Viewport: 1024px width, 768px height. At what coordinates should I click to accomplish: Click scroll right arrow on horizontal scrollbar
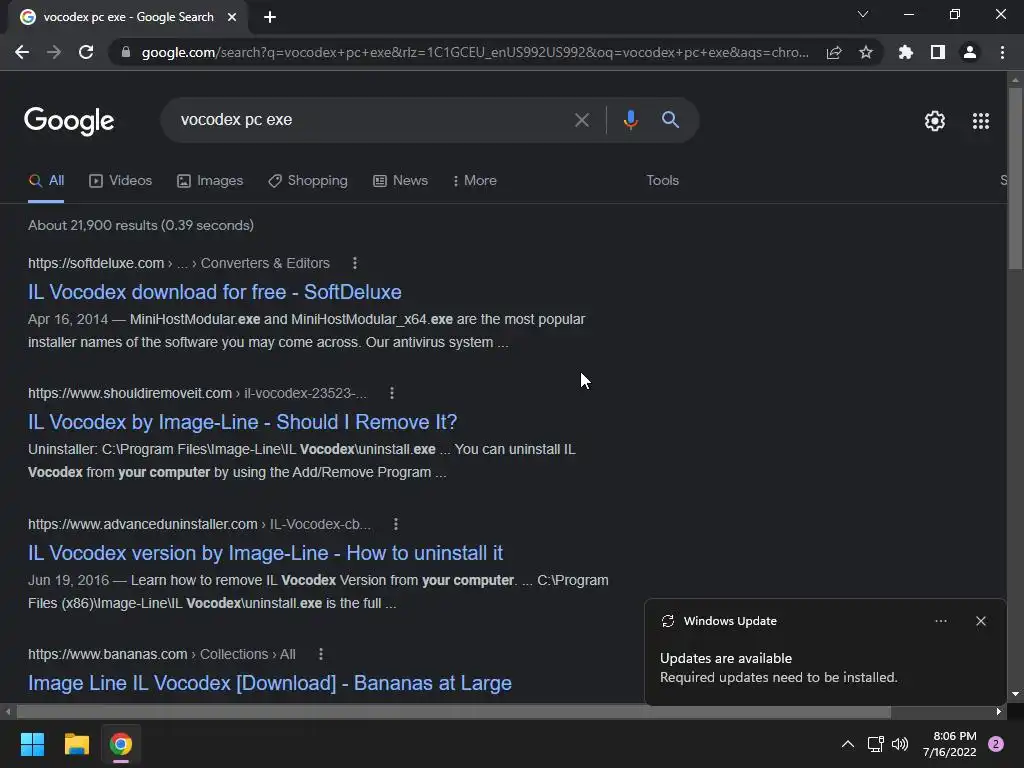click(x=999, y=711)
